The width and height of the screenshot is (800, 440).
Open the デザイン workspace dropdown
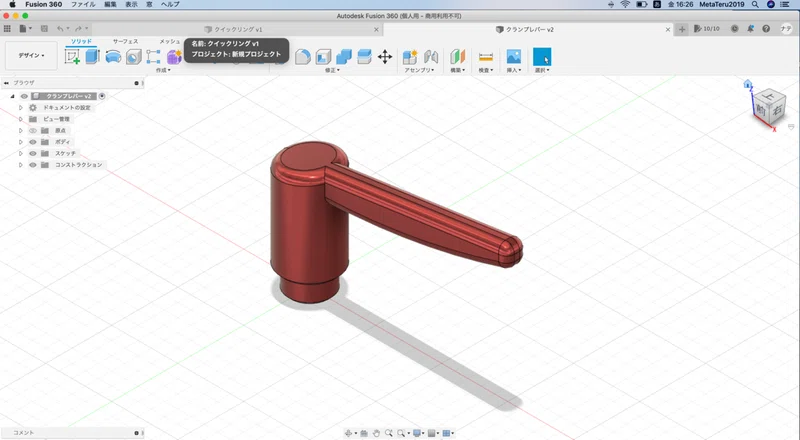31,56
